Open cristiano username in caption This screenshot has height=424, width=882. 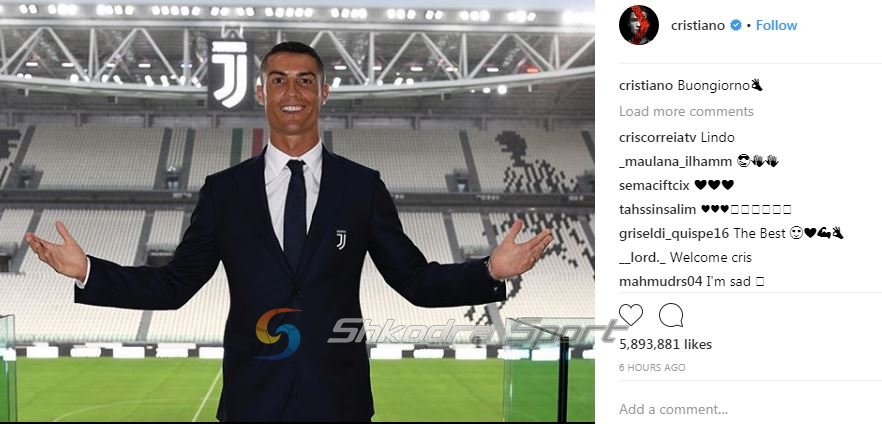pyautogui.click(x=646, y=85)
